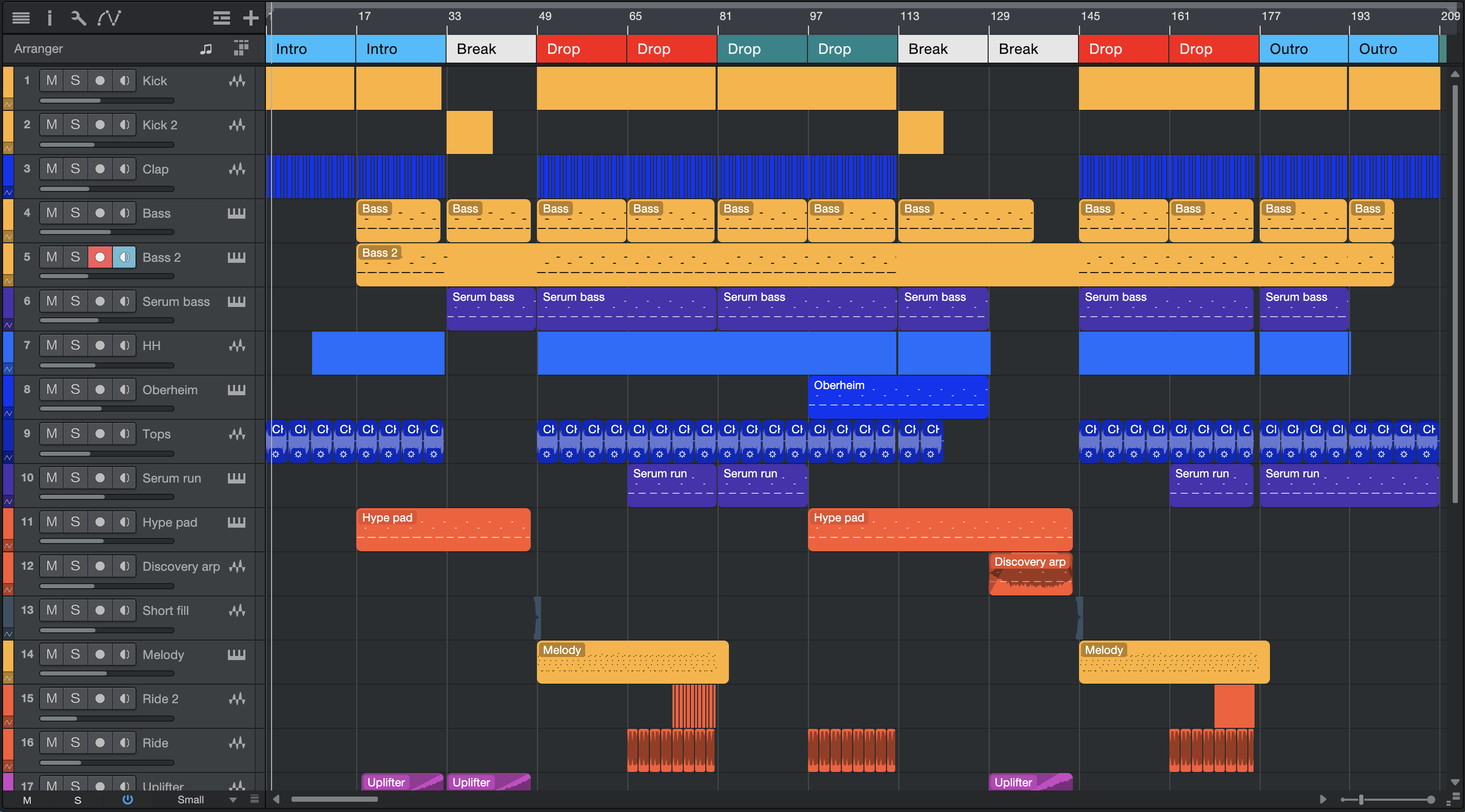Click the horizontal timeline scrollbar thumb

(334, 799)
